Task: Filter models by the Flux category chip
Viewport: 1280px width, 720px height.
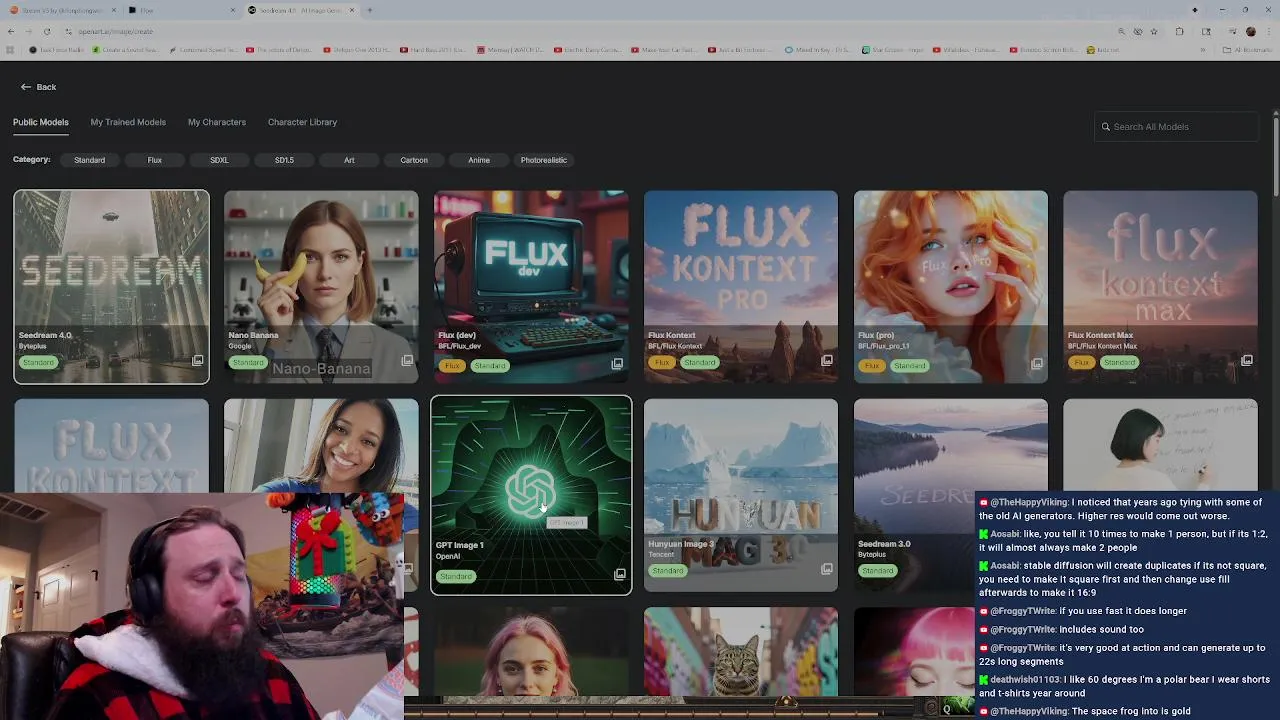Action: point(154,160)
